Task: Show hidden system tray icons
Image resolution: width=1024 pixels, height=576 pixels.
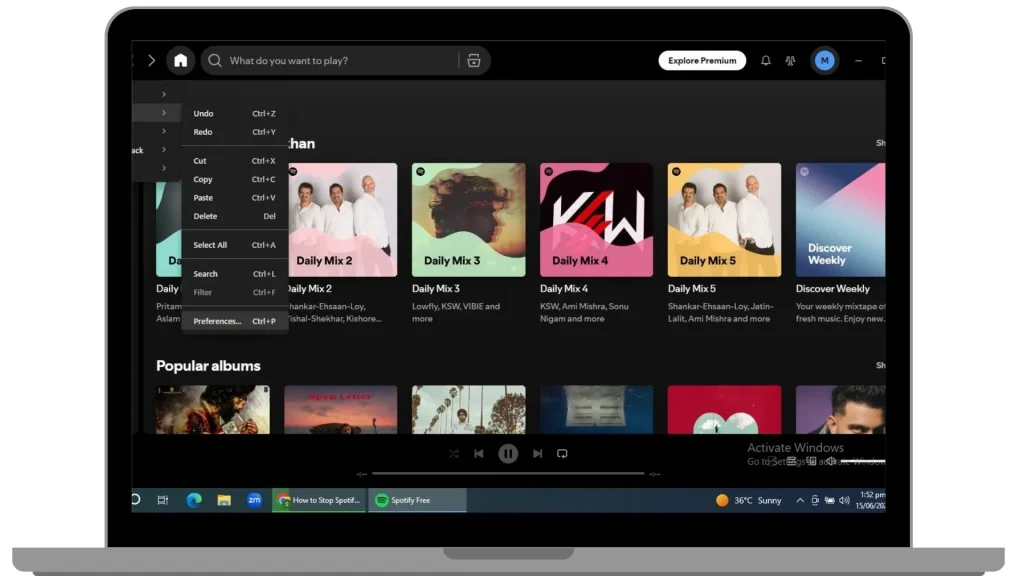Action: (800, 500)
